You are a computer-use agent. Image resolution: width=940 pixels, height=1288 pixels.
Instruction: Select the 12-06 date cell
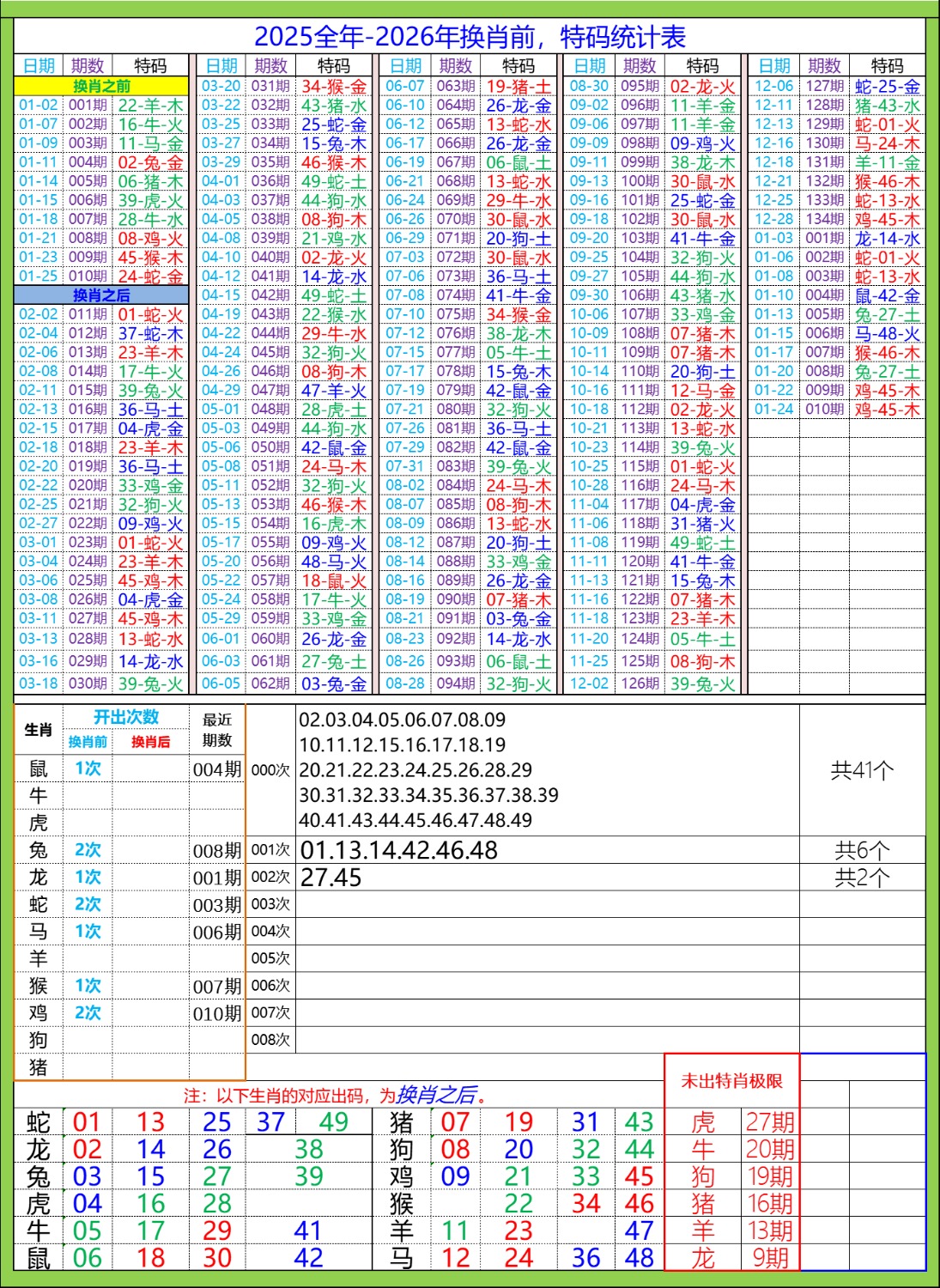click(x=773, y=86)
